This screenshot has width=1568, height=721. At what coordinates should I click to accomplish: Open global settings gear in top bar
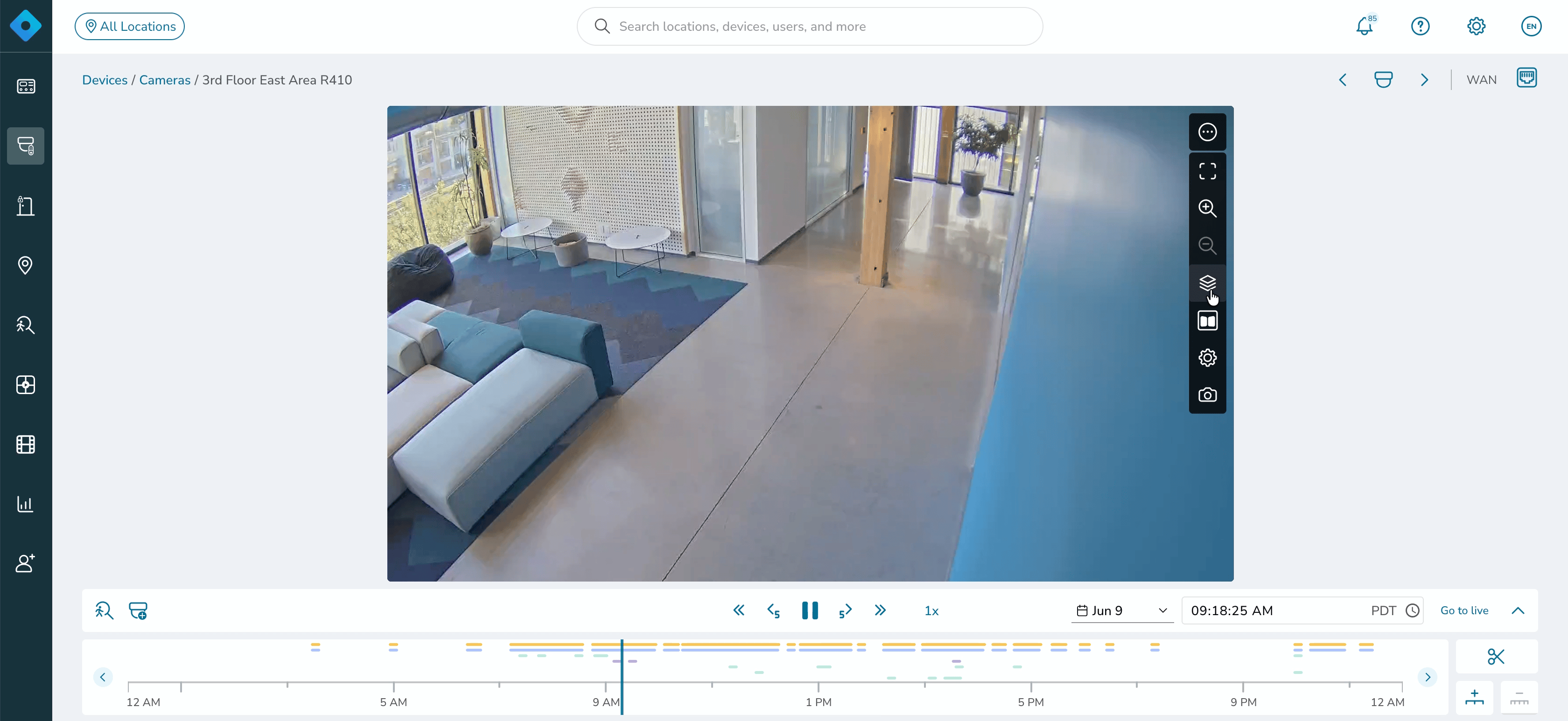tap(1476, 26)
